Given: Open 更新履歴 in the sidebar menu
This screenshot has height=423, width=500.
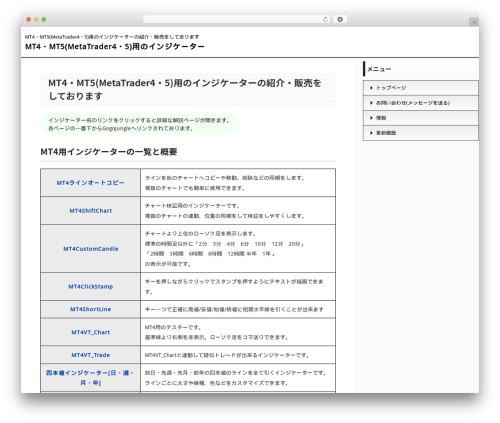Looking at the screenshot, I should (x=421, y=133).
